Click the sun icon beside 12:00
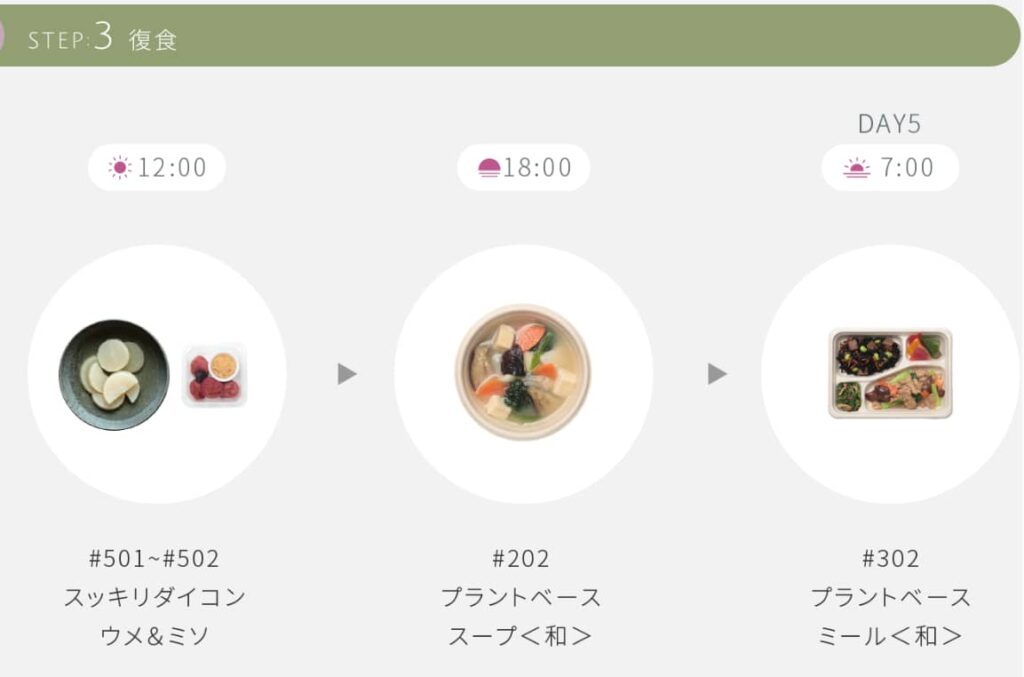 point(120,168)
